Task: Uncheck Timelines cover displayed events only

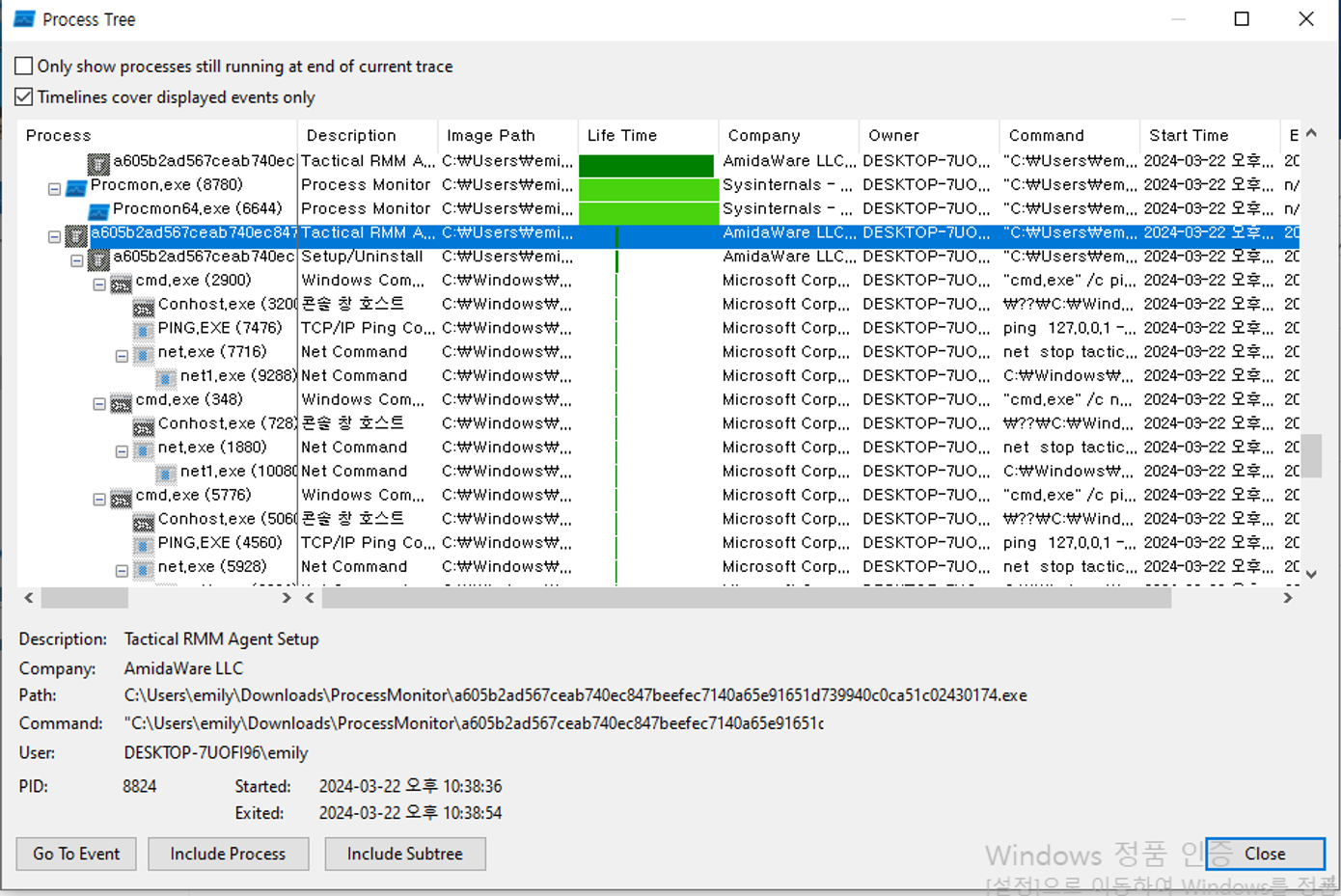Action: [24, 97]
